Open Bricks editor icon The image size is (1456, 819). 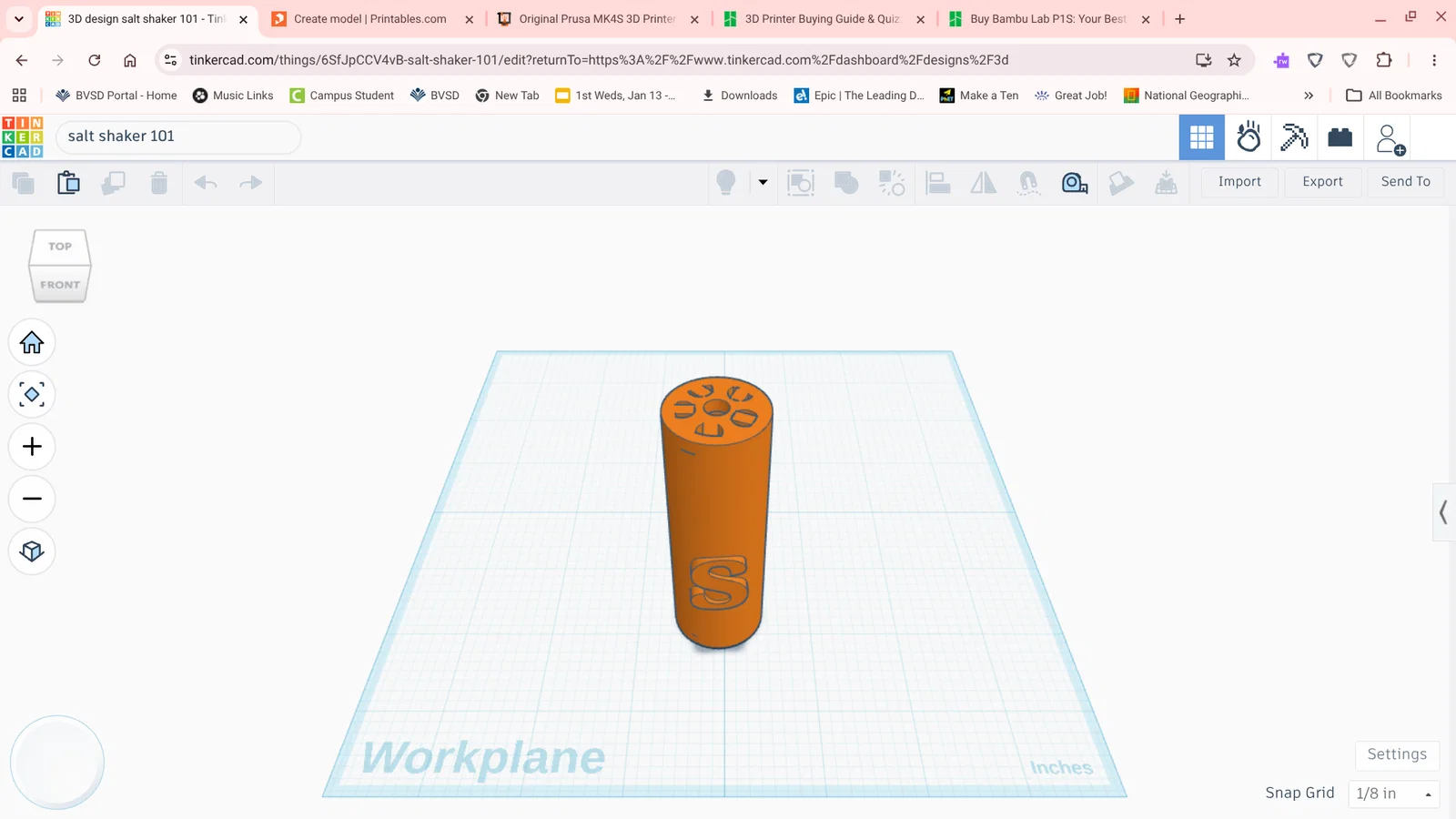(1340, 137)
